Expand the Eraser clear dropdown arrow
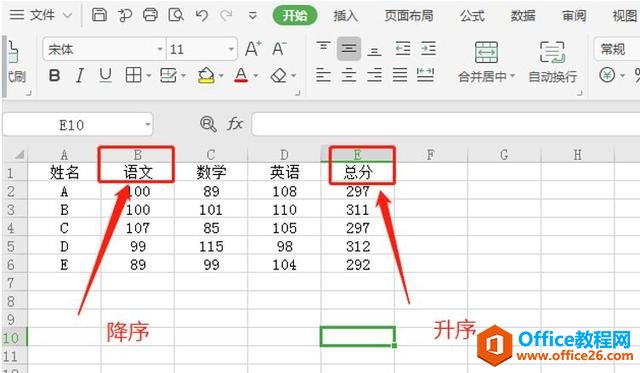640x373 pixels. 293,76
